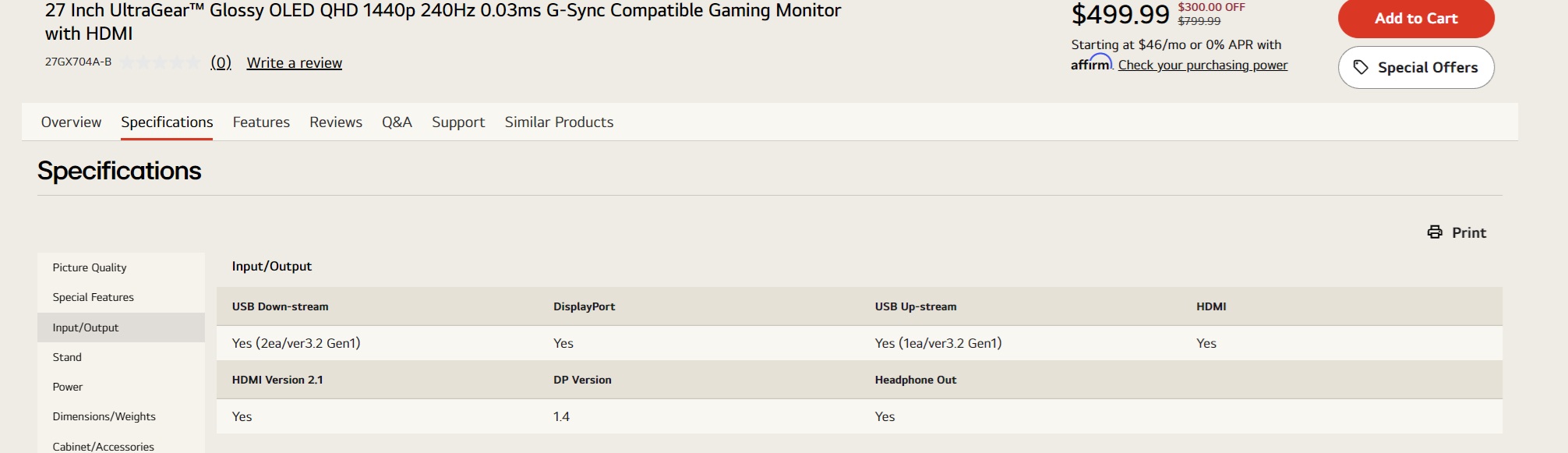
Task: View the Similar Products tab
Action: (559, 122)
